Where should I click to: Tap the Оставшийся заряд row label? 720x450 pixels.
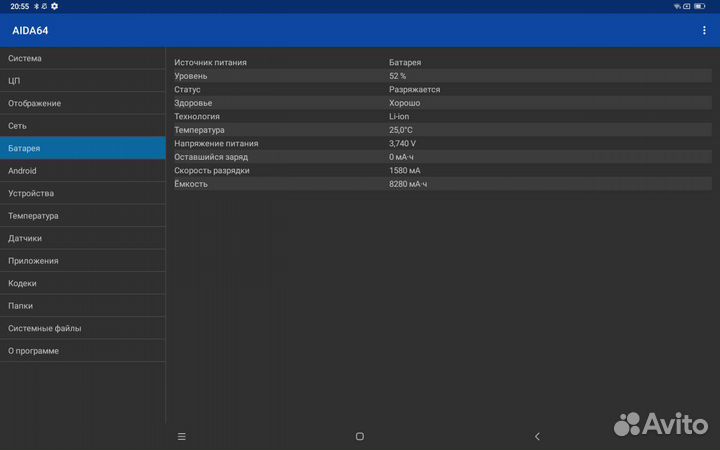point(211,157)
